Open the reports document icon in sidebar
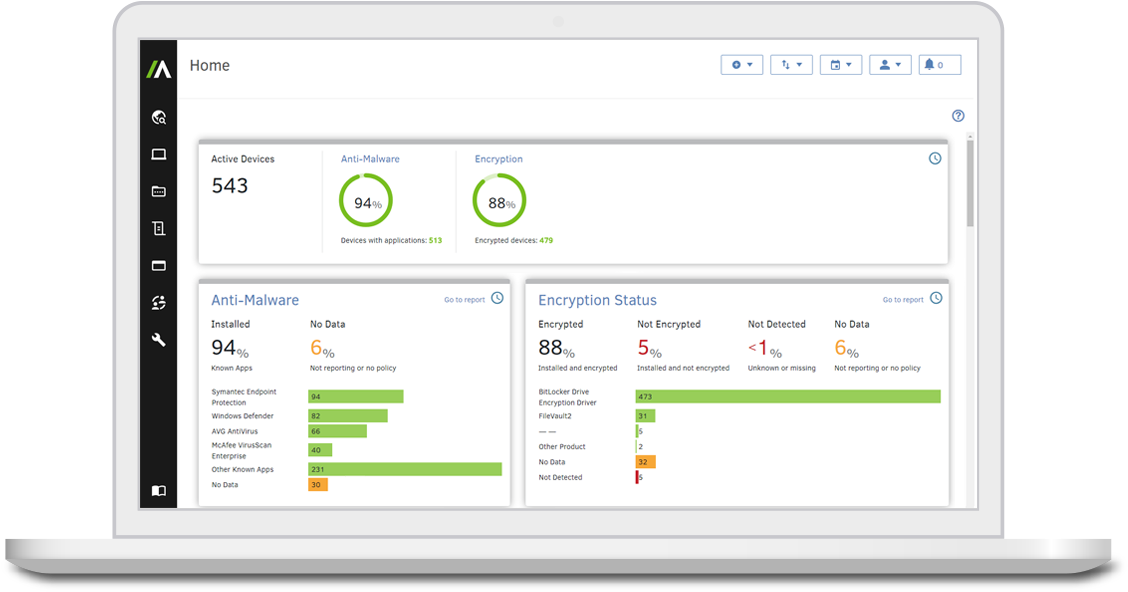This screenshot has height=592, width=1128. 158,228
